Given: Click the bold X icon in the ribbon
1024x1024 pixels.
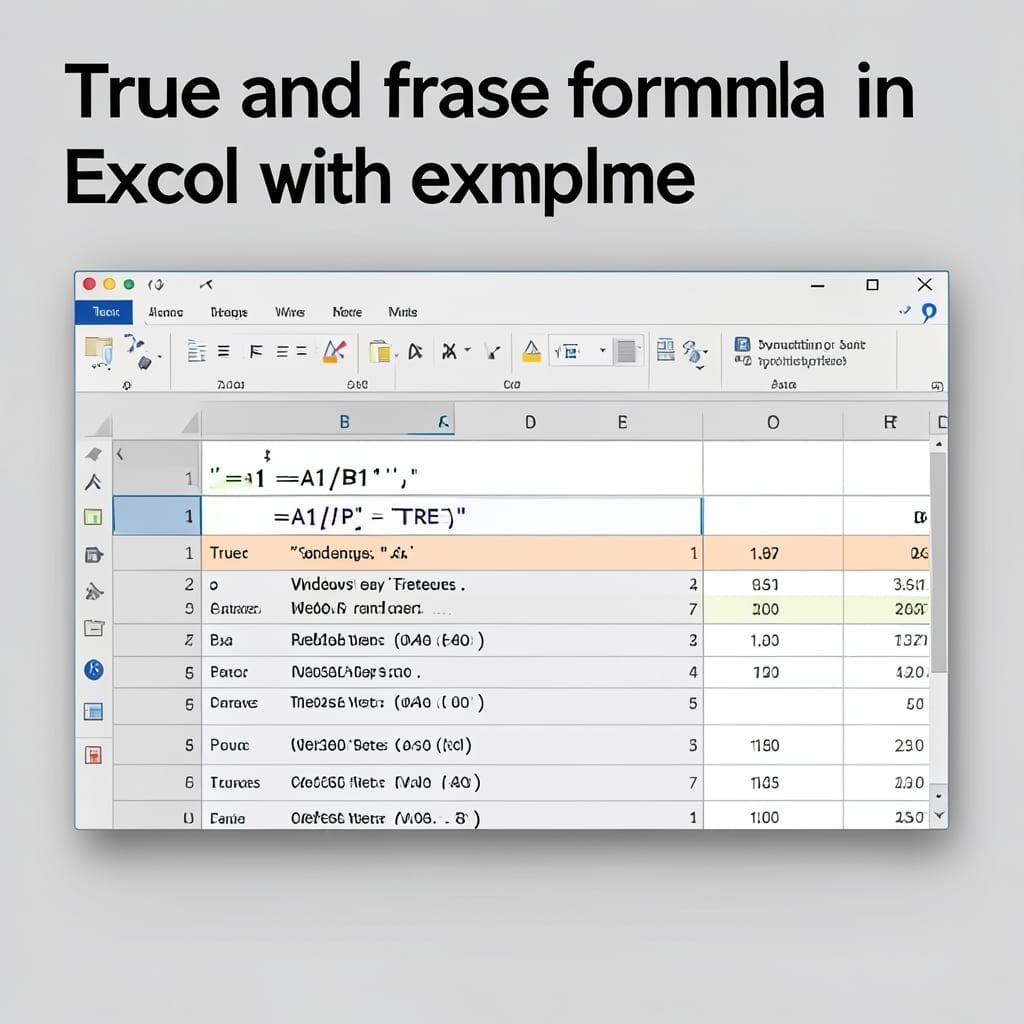Looking at the screenshot, I should pyautogui.click(x=449, y=352).
